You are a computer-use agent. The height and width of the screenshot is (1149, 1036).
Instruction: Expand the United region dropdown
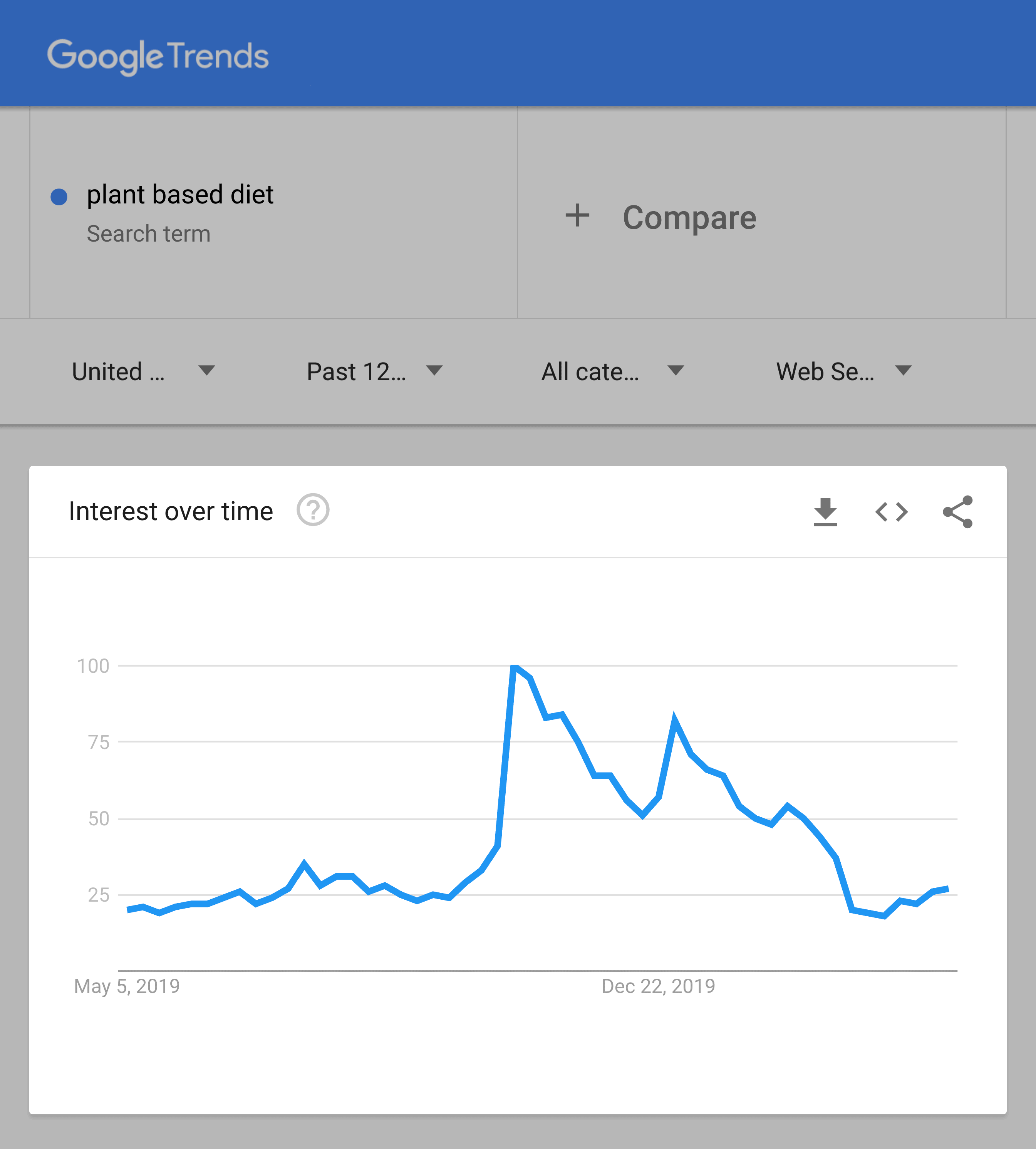(x=143, y=371)
